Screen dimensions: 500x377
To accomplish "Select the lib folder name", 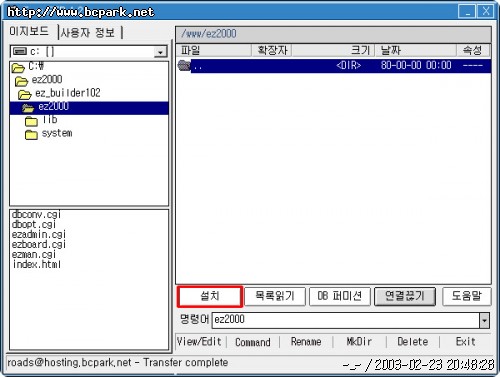I will [49, 119].
